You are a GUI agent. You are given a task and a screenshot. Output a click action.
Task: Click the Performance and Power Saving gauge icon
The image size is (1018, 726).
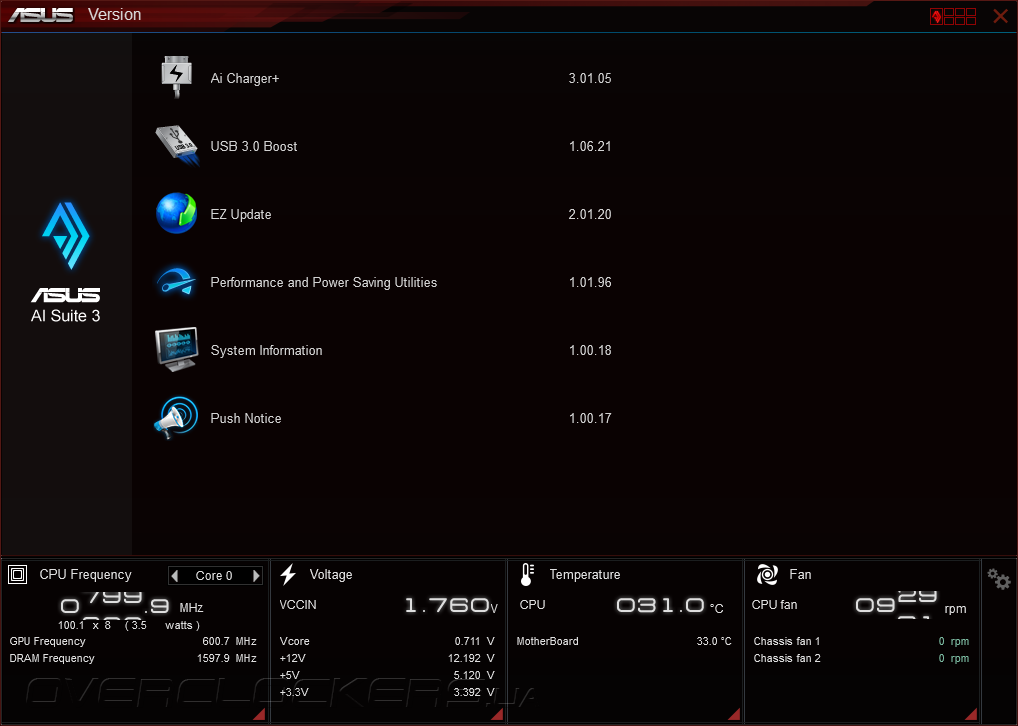[177, 282]
